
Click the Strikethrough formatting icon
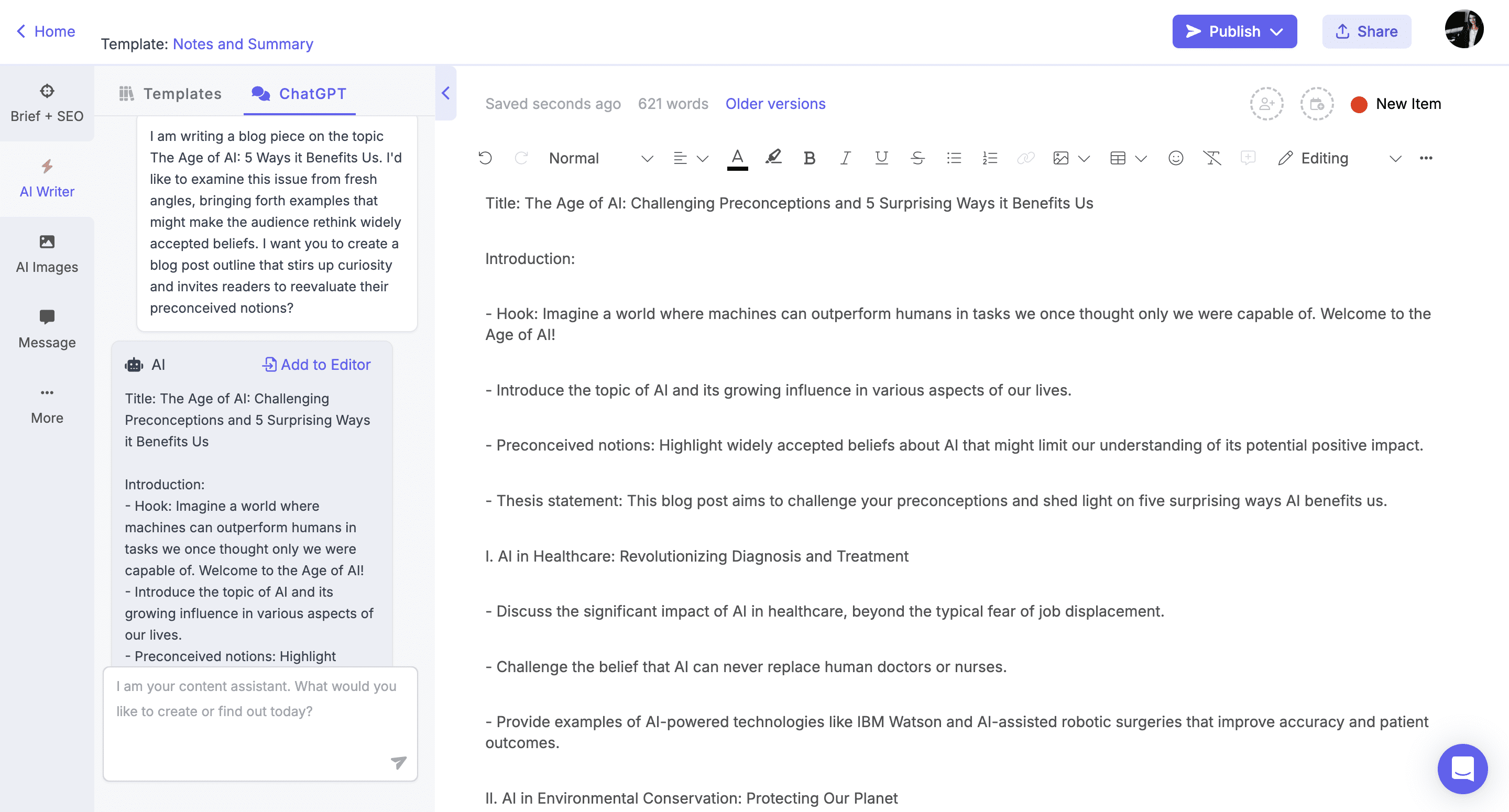[x=917, y=158]
